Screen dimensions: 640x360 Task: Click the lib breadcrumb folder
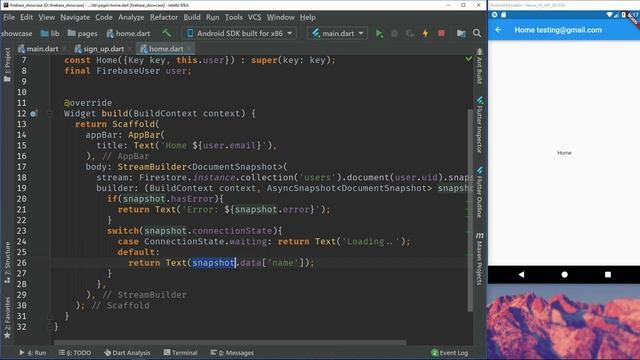50,33
